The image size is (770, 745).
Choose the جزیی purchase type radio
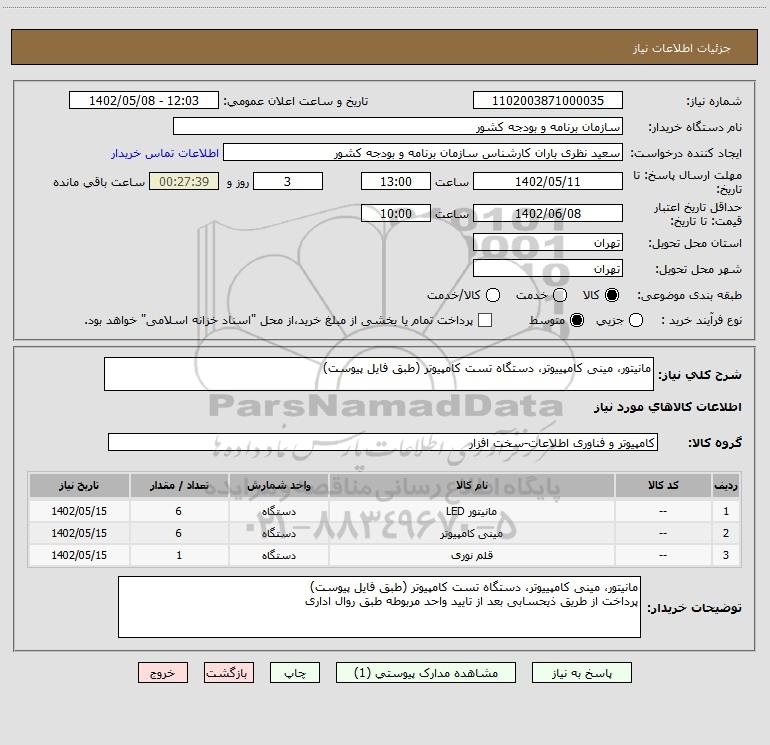click(635, 320)
